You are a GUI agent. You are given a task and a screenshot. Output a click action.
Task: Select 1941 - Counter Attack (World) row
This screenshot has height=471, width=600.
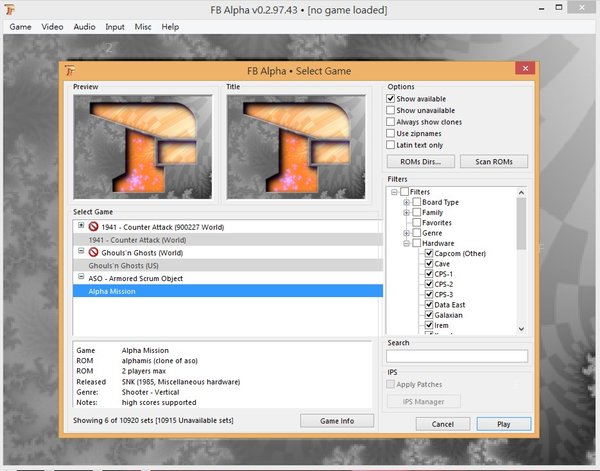click(x=228, y=240)
